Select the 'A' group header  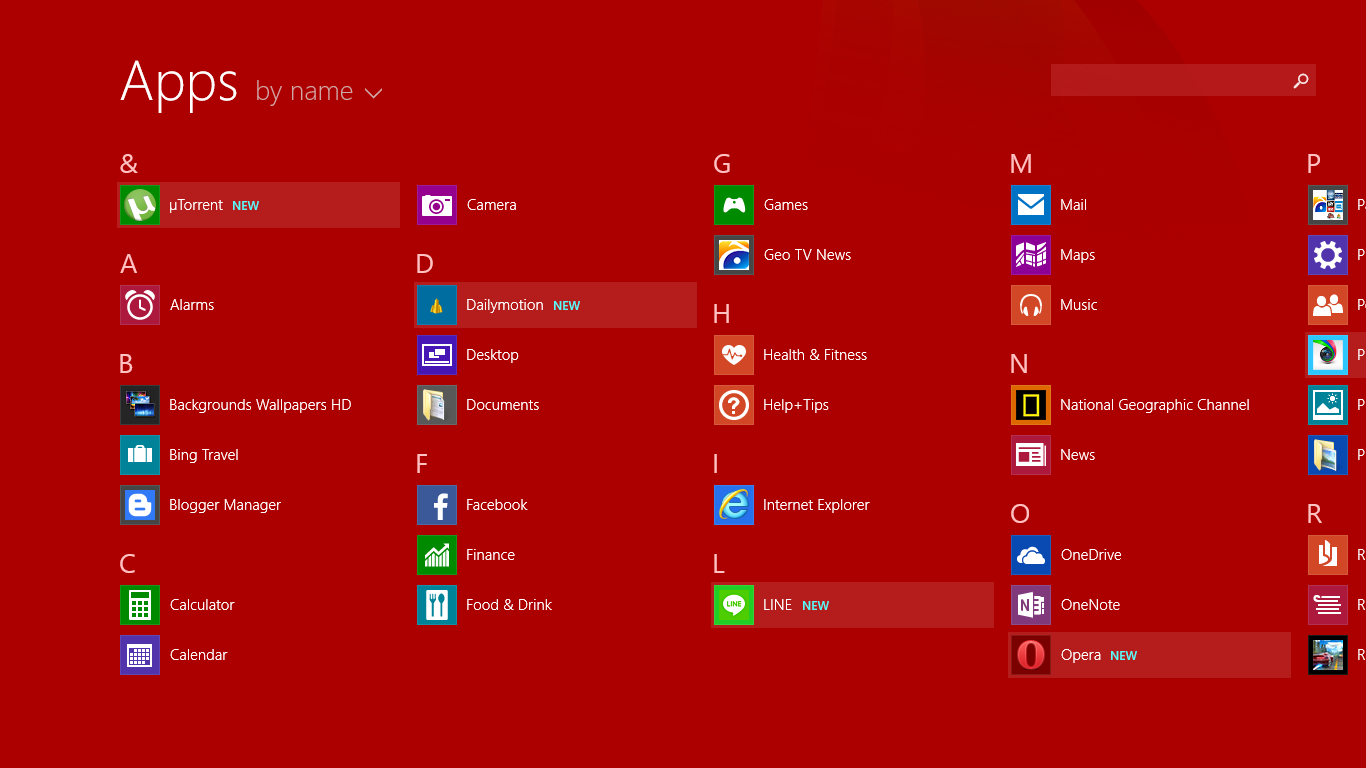(128, 264)
